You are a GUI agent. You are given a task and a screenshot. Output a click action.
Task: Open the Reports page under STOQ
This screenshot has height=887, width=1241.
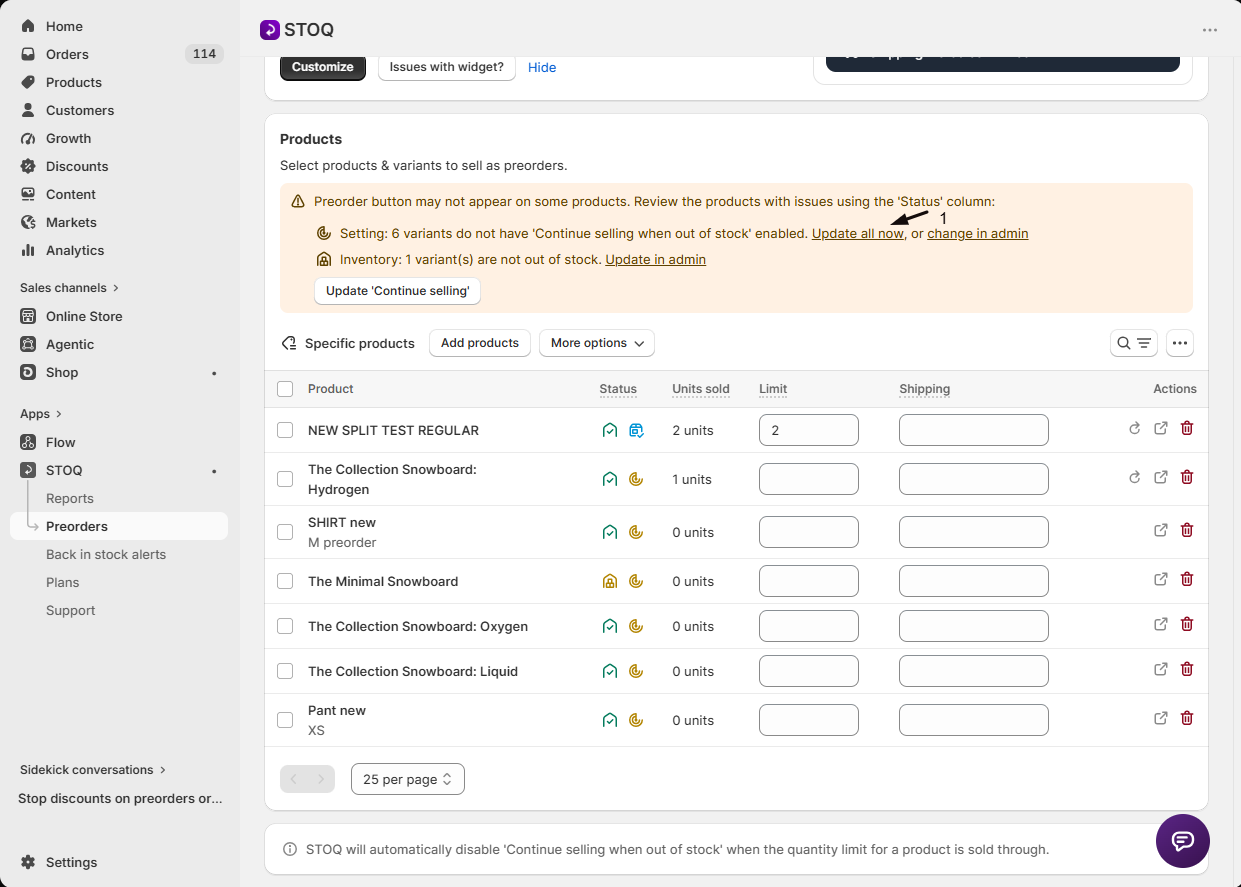[x=70, y=498]
